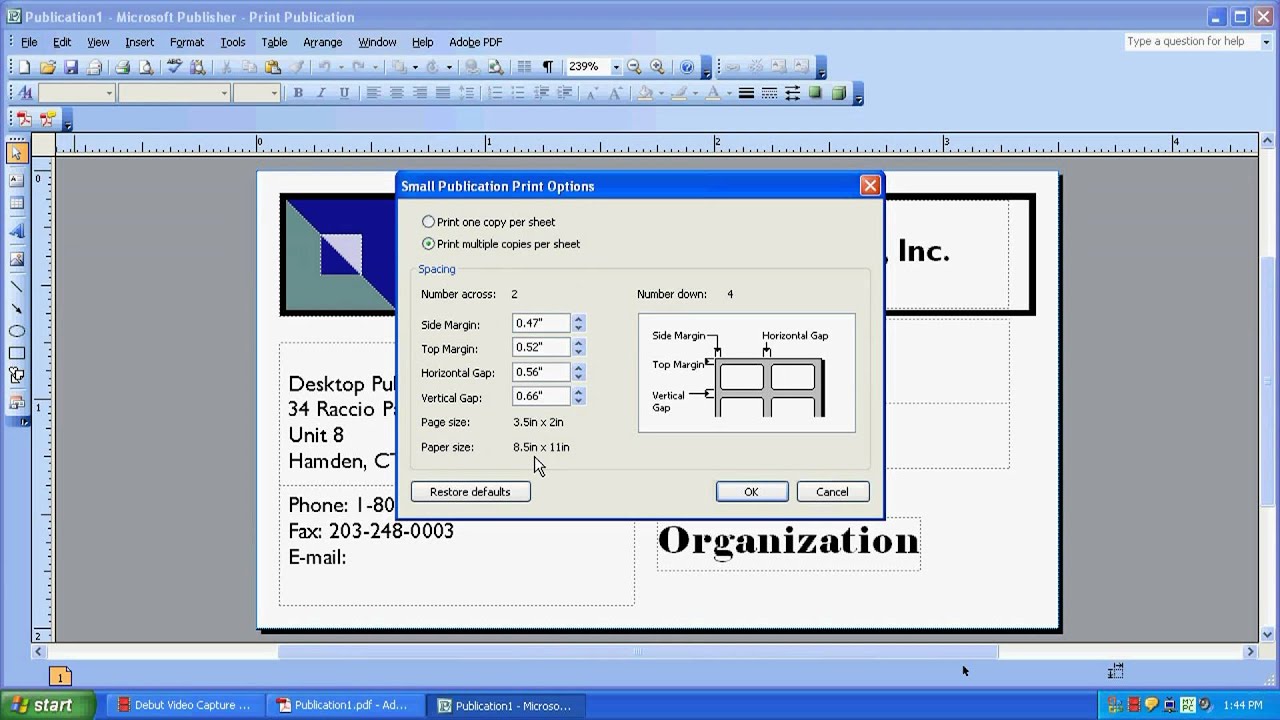Click the Arrow Style icon
This screenshot has height=720, width=1280.
pos(792,93)
